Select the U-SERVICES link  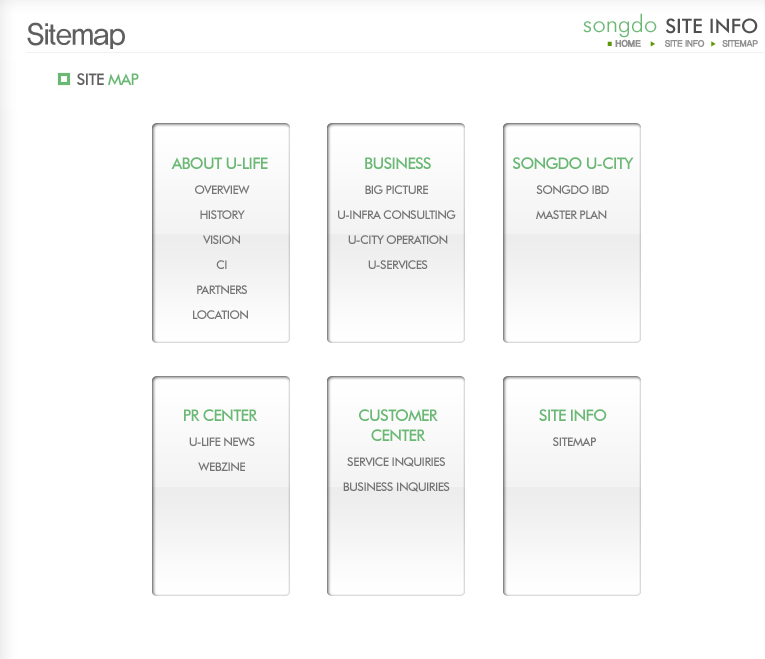[x=397, y=265]
